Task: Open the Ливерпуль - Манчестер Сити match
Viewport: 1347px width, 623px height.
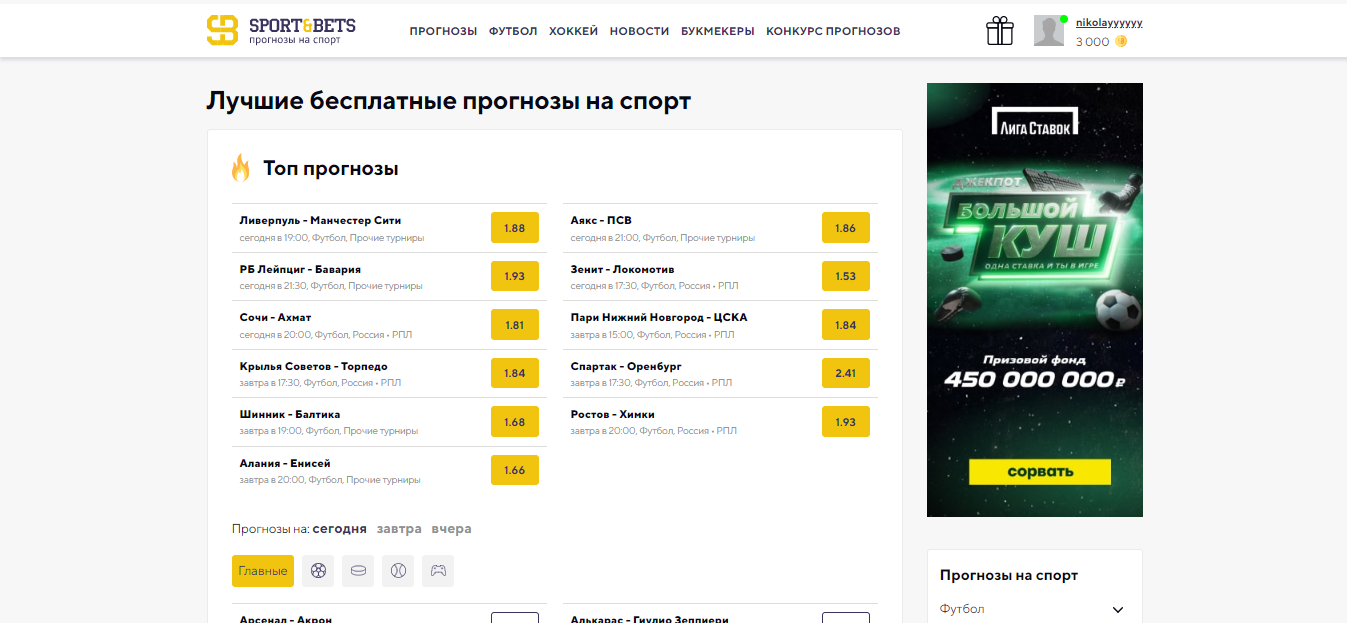Action: 320,220
